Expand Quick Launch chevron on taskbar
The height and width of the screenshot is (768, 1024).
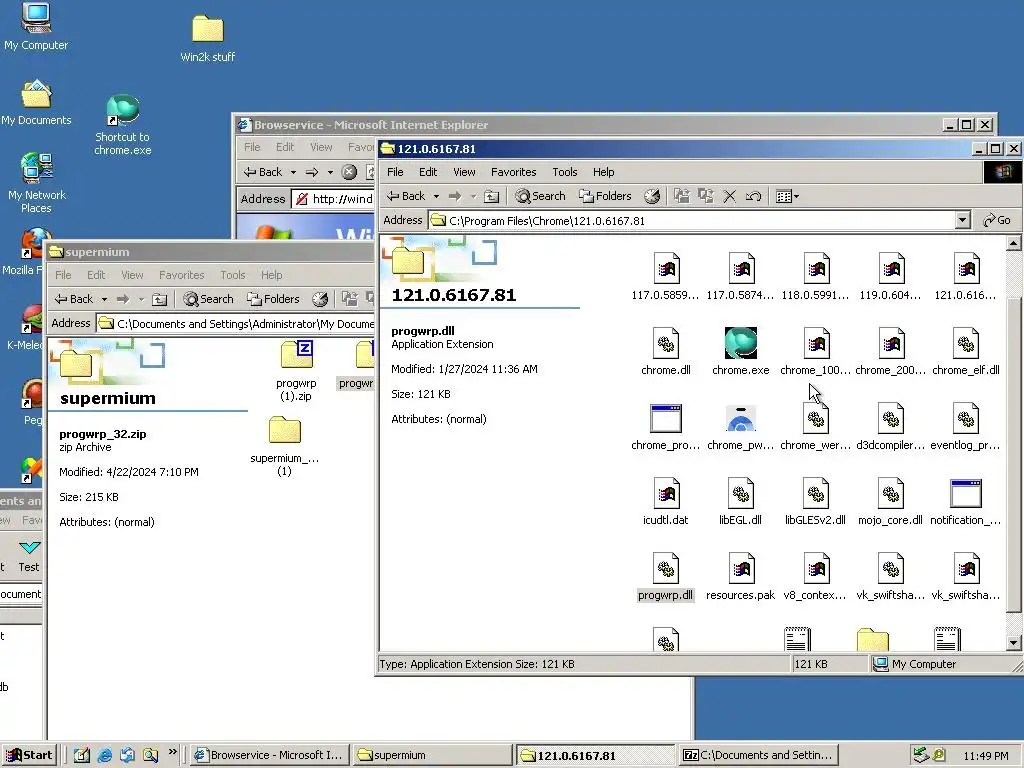(x=172, y=752)
